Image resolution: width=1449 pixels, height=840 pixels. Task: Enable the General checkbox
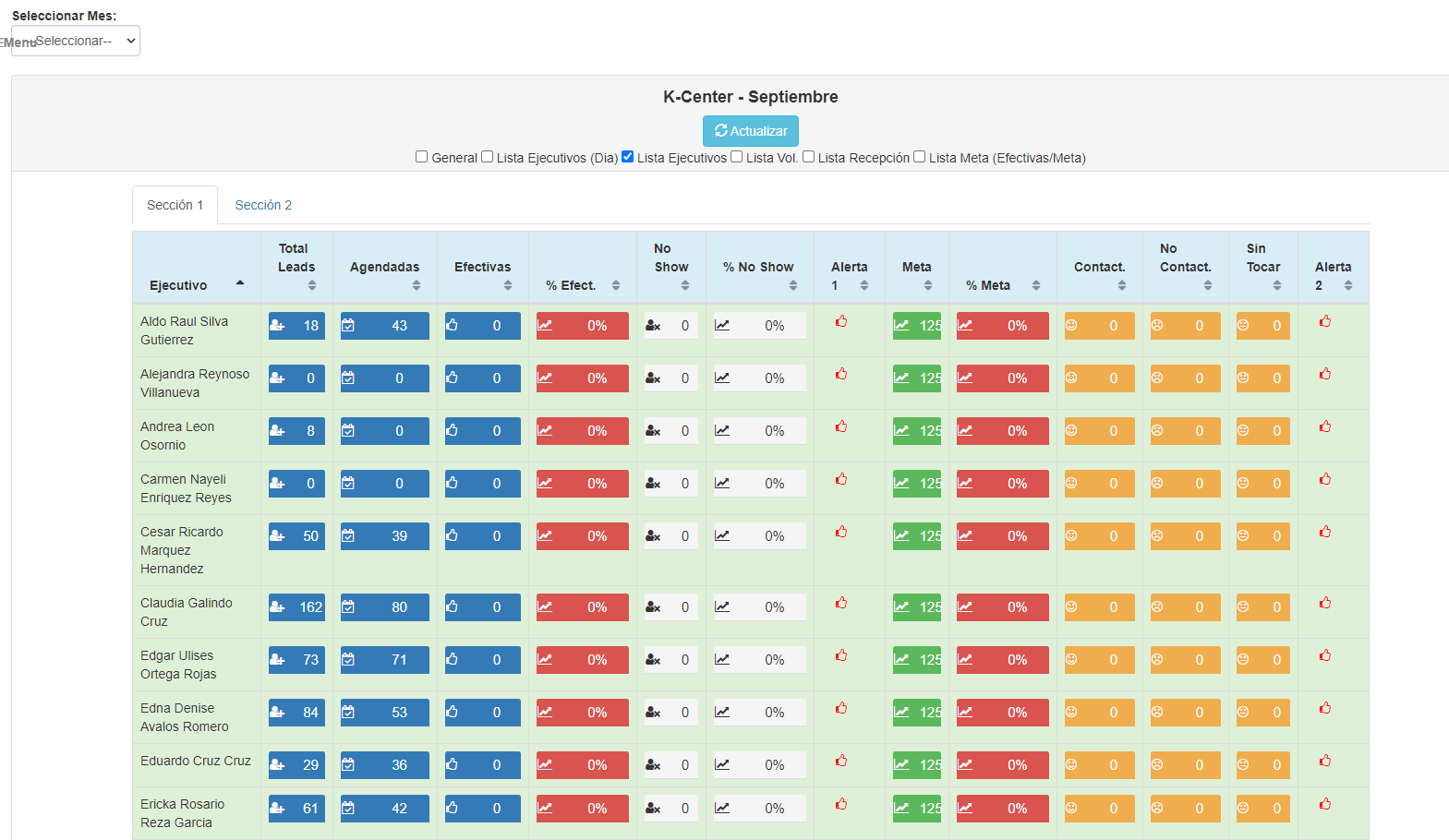[422, 157]
